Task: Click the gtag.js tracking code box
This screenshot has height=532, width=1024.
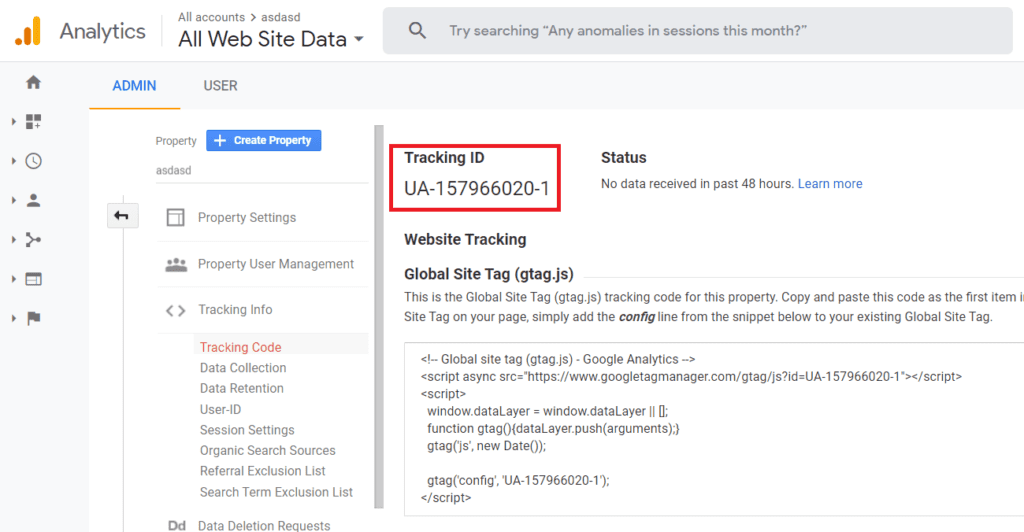Action: click(714, 429)
